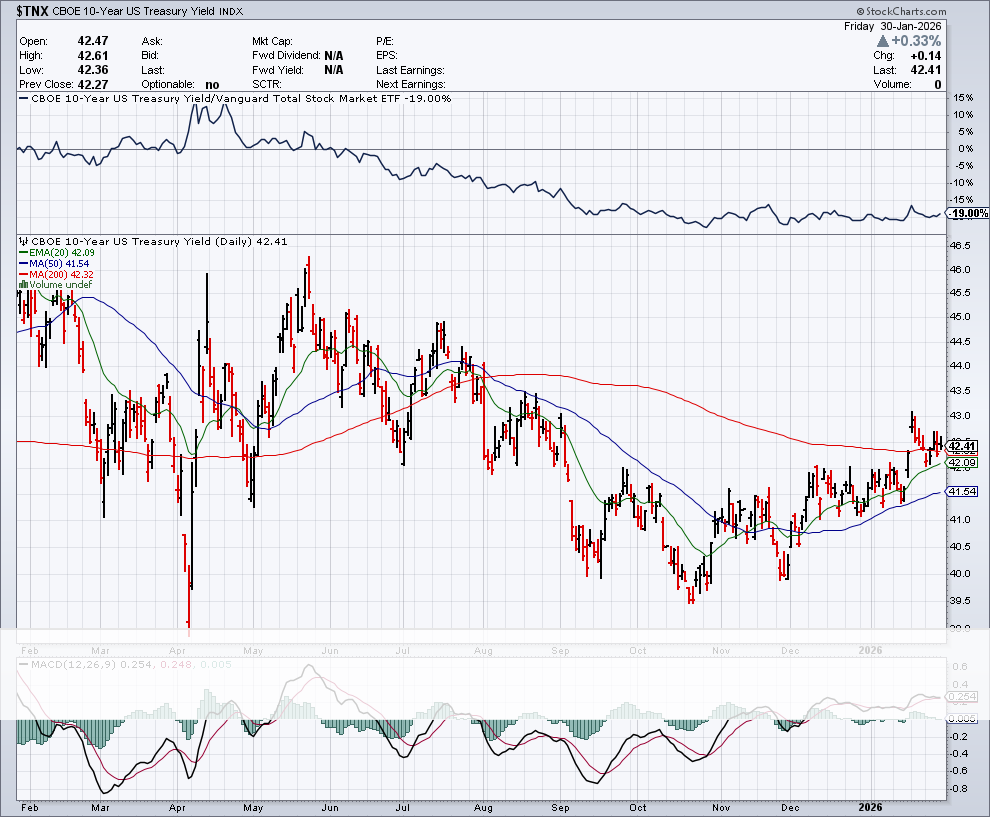Screen dimensions: 990x817
Task: Click the EMA(20) green legend line marker
Action: pyautogui.click(x=23, y=254)
